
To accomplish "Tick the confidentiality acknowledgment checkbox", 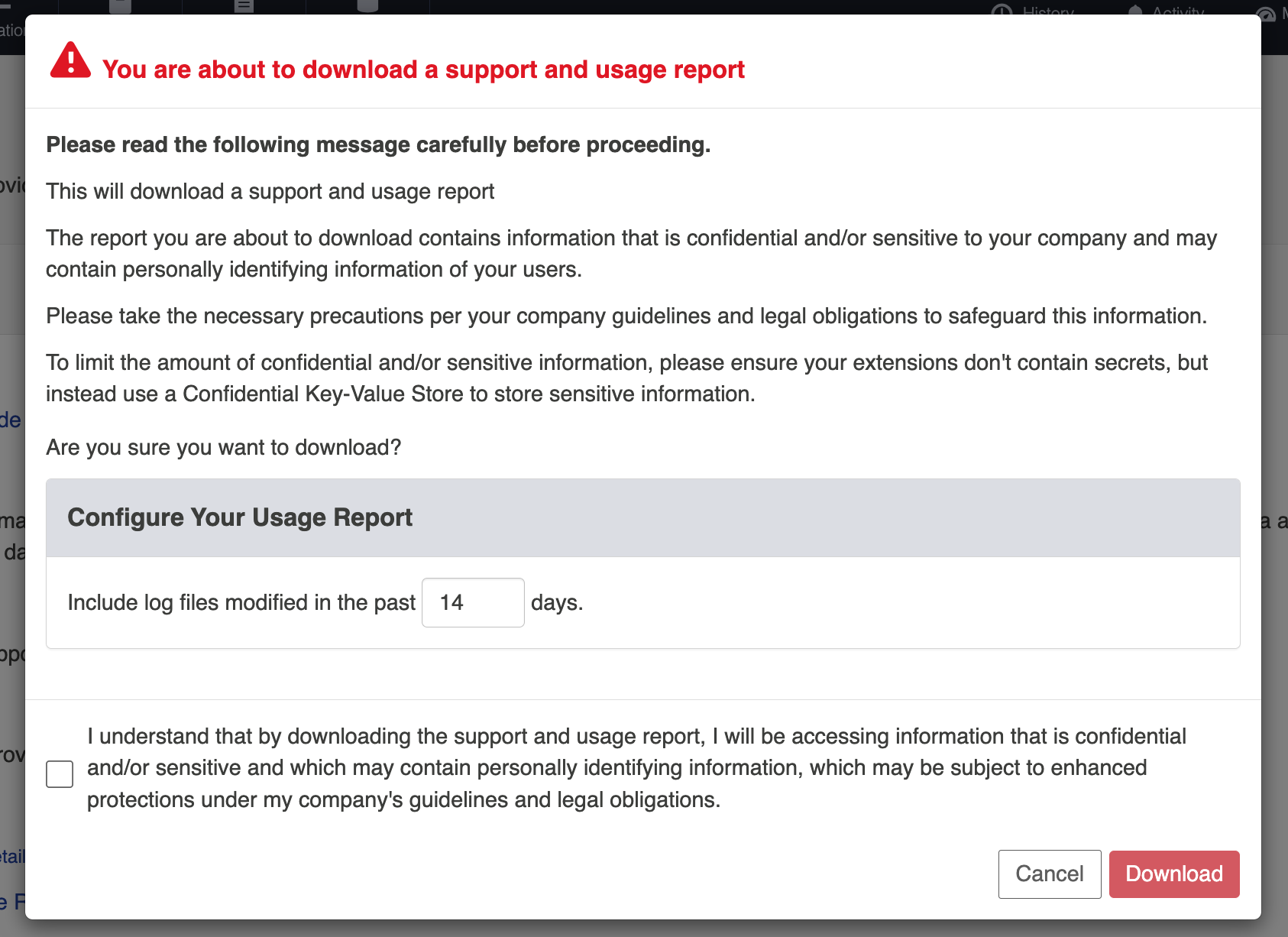I will coord(60,773).
